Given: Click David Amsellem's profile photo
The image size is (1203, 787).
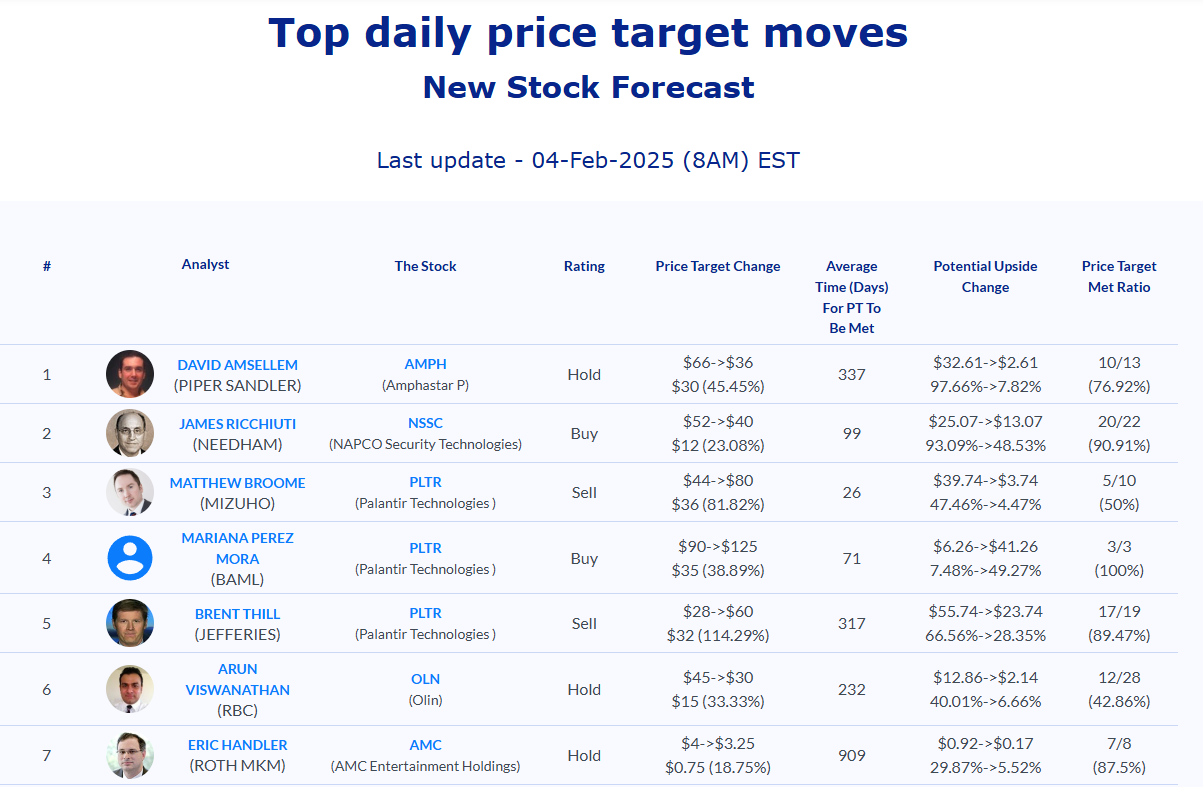Looking at the screenshot, I should click(x=130, y=374).
